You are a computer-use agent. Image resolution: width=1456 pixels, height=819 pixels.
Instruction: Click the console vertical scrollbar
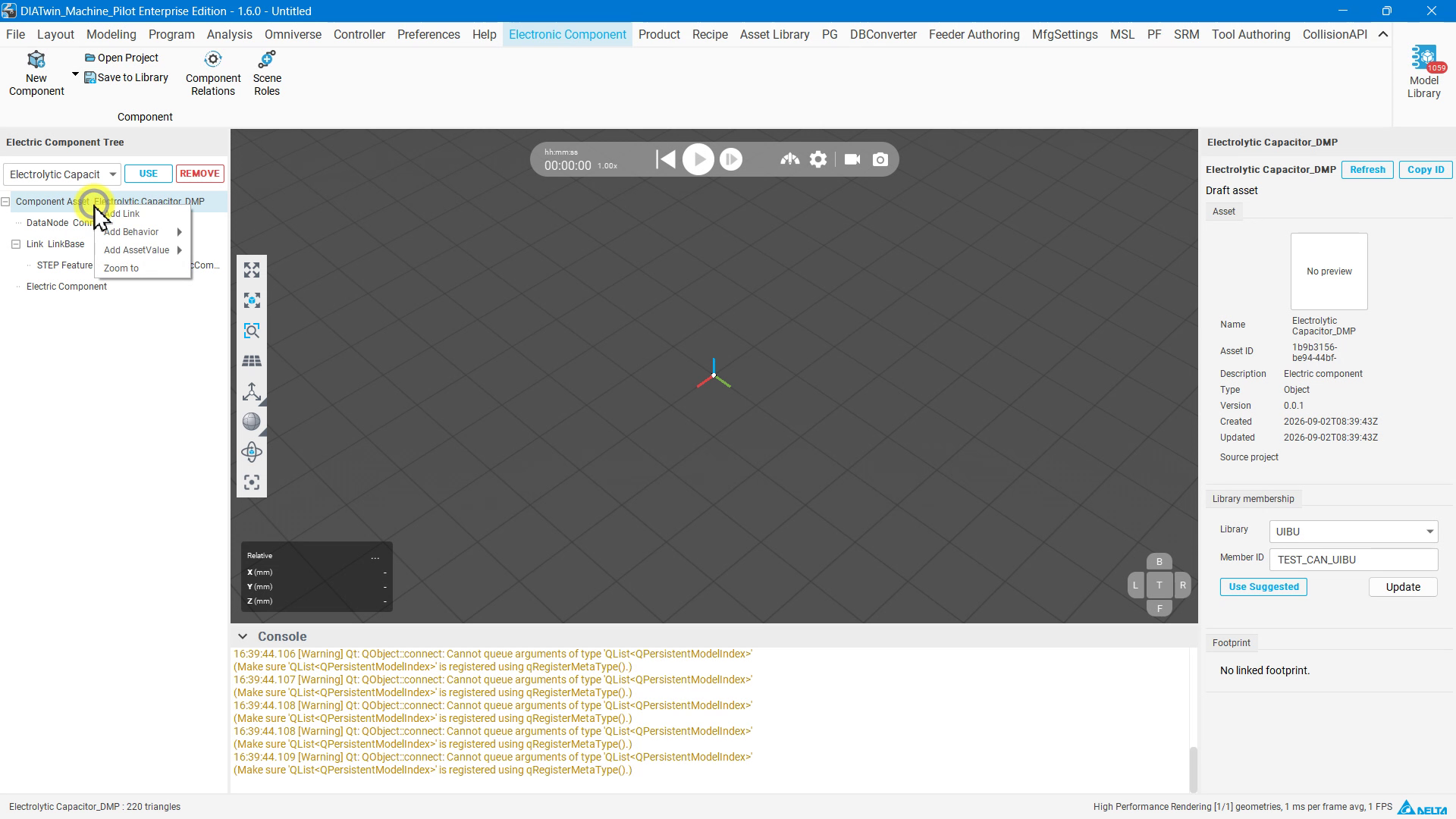1193,768
